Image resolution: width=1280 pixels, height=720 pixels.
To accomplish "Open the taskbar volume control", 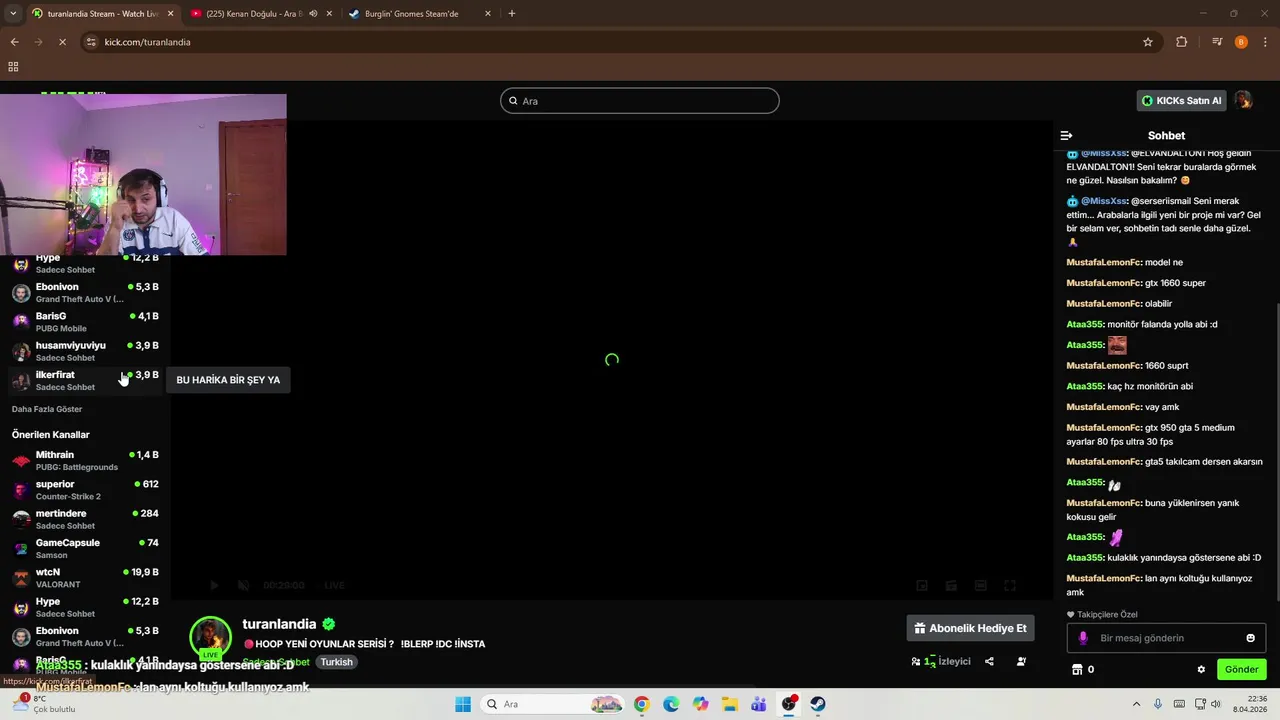I will click(x=1215, y=704).
